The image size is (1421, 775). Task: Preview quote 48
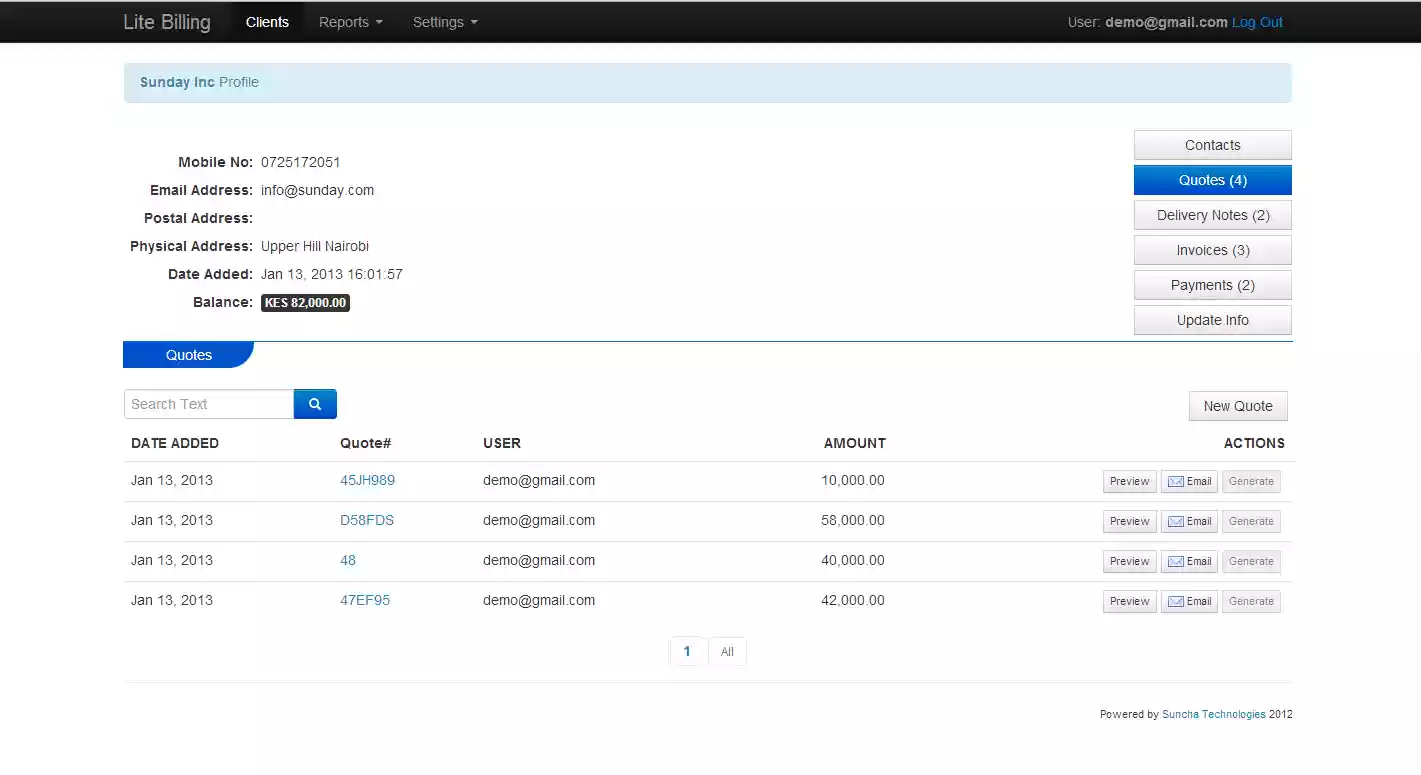1129,561
